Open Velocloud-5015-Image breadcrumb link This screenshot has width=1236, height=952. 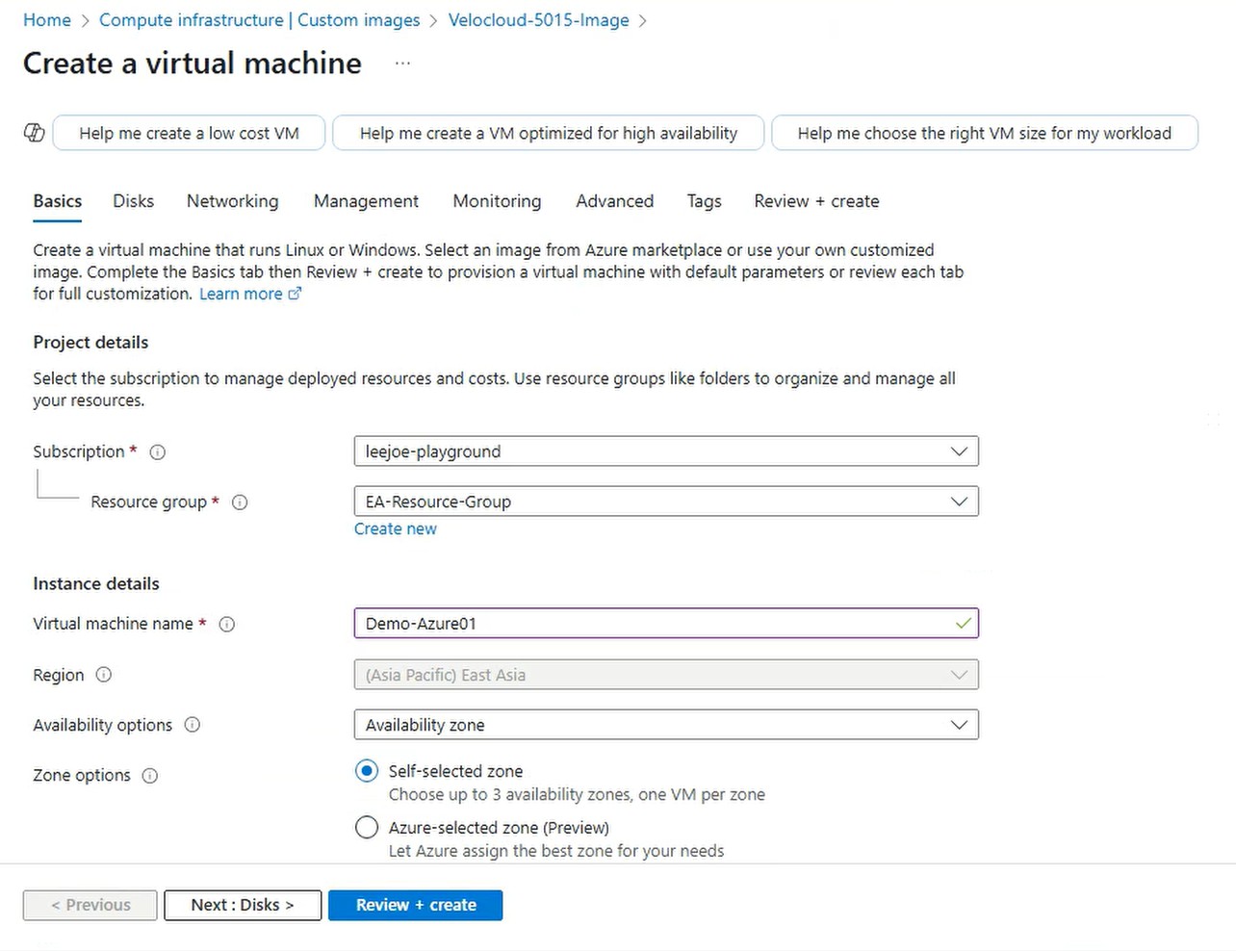(539, 20)
